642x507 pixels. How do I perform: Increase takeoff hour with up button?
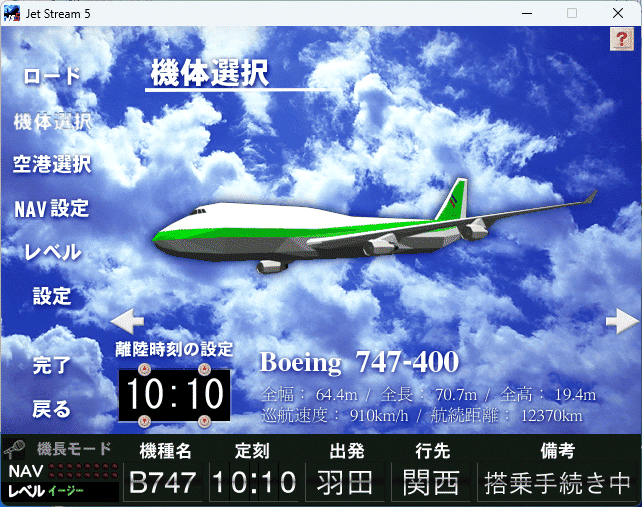[x=144, y=369]
